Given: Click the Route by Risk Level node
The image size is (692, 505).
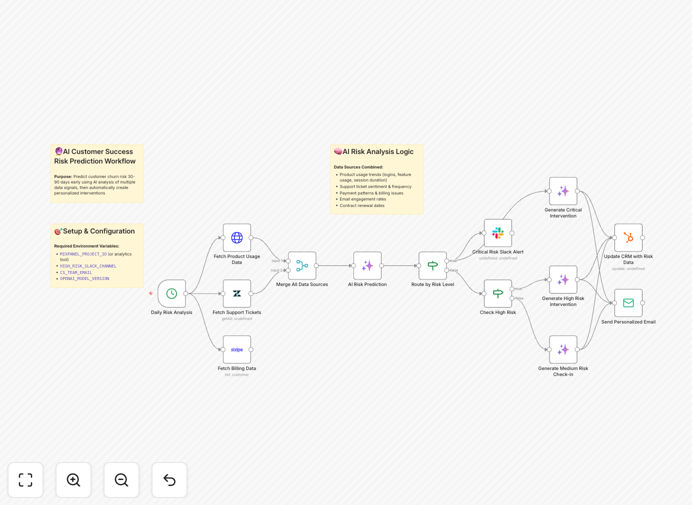Looking at the screenshot, I should point(432,265).
